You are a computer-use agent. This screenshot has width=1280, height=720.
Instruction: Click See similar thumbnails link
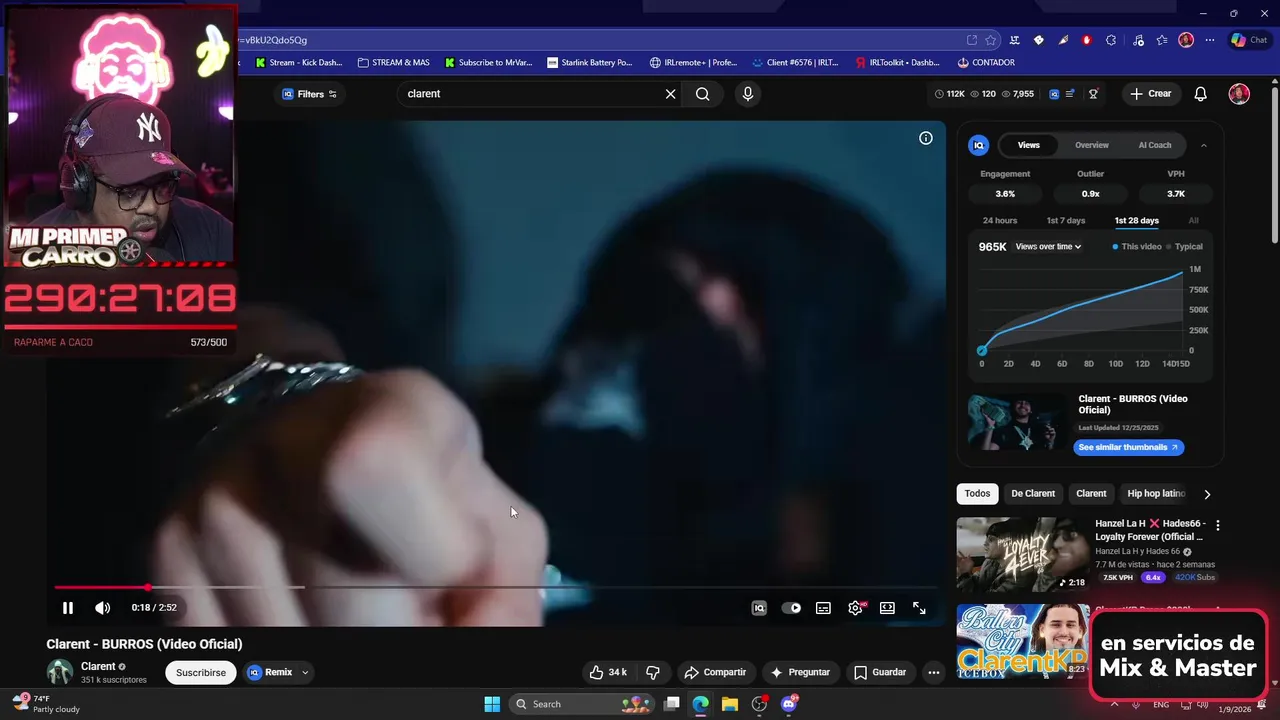point(1129,448)
